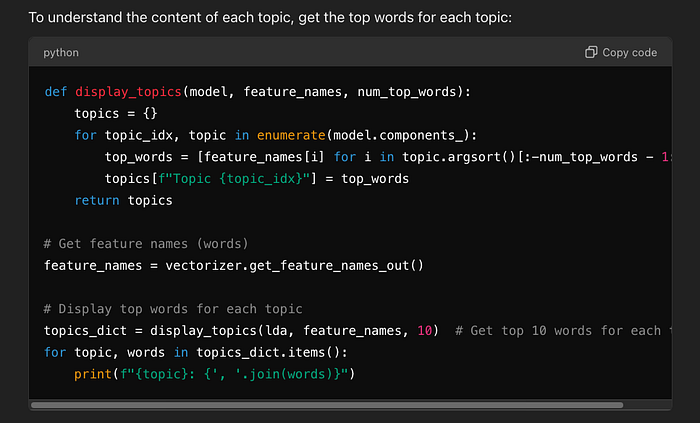The width and height of the screenshot is (700, 423).
Task: Click the red display_topics function name
Action: click(x=128, y=91)
